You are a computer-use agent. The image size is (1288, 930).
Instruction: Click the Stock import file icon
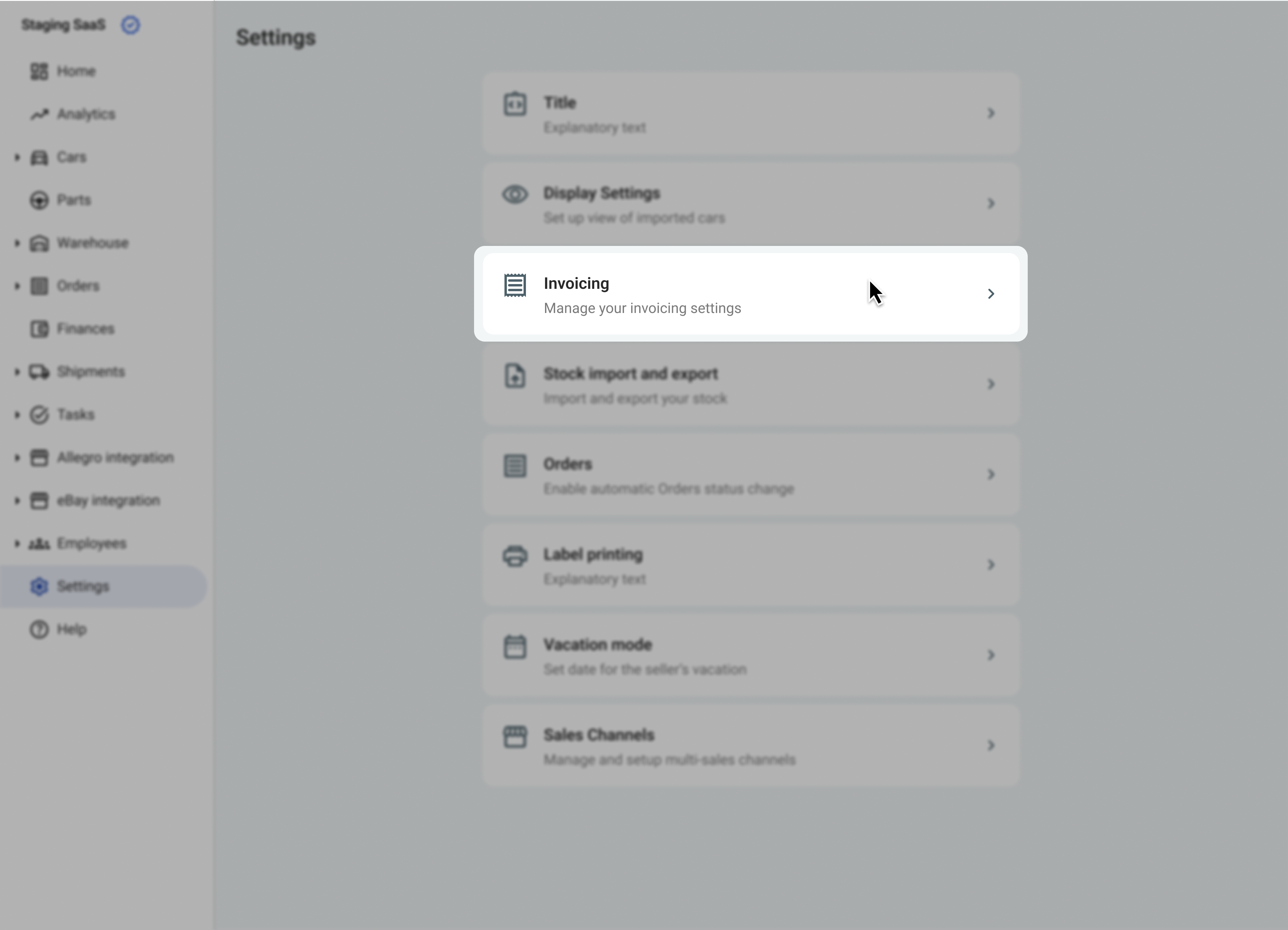[515, 376]
